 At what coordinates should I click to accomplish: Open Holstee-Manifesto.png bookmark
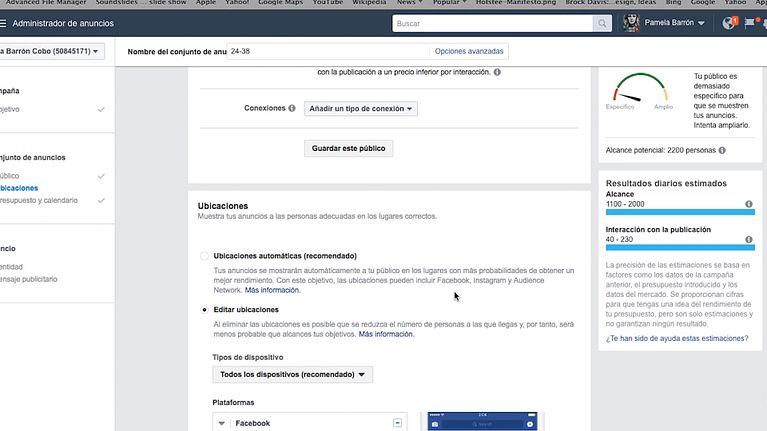pos(516,2)
